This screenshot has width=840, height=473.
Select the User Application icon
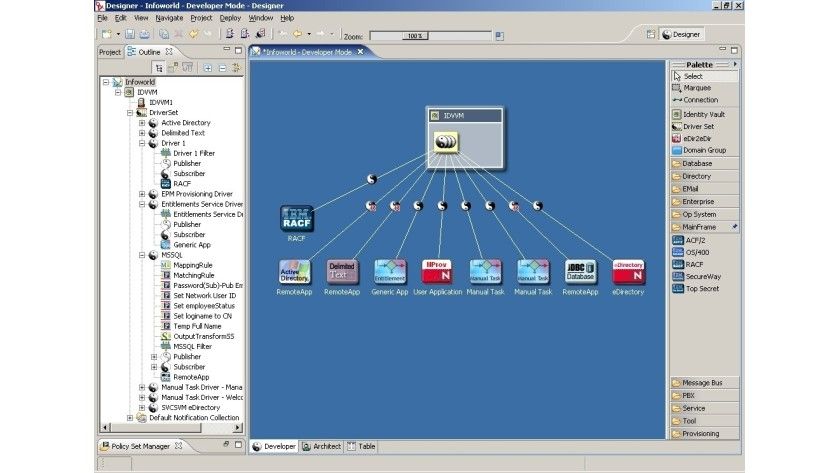click(437, 272)
